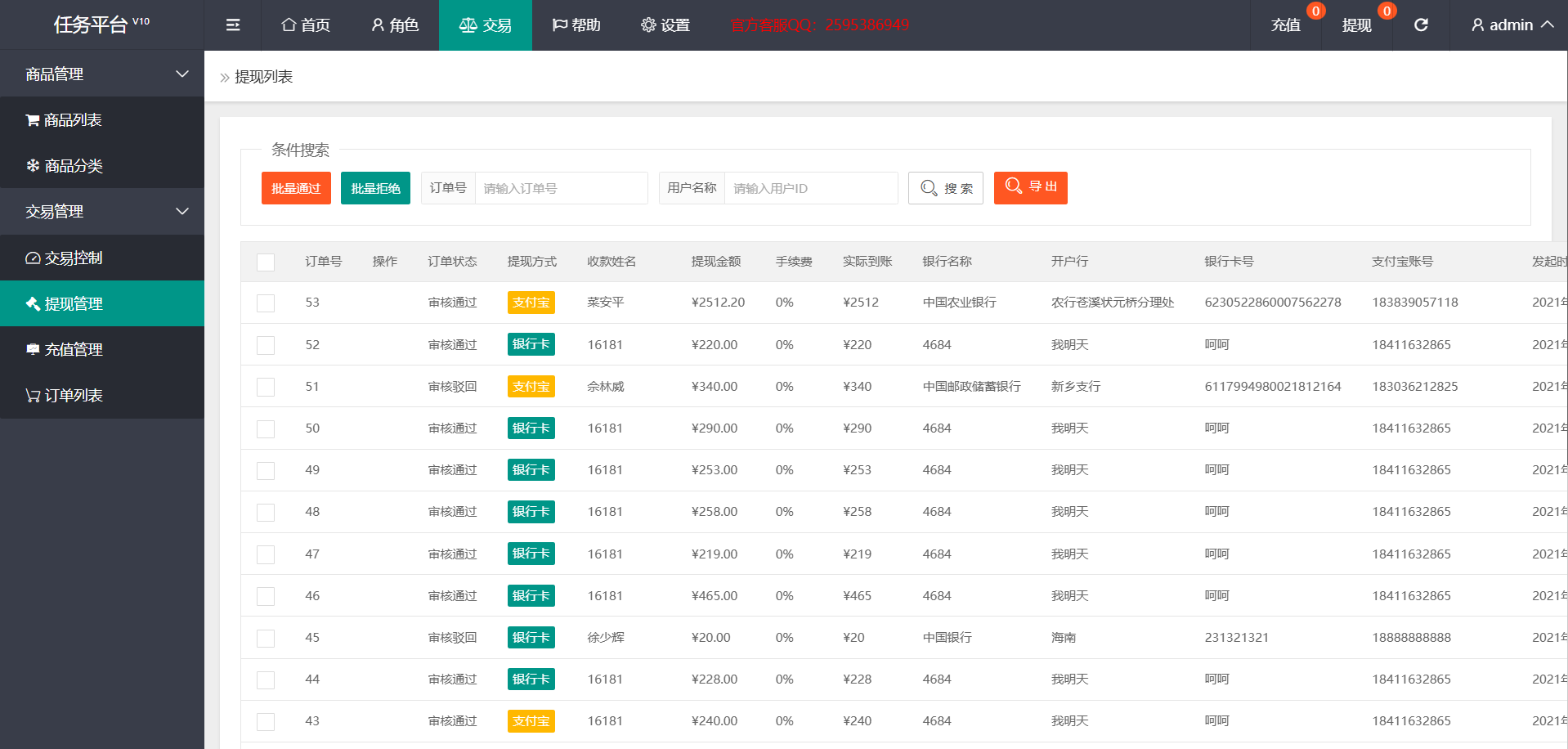
Task: Click the 订单状态 column header
Action: coord(453,262)
